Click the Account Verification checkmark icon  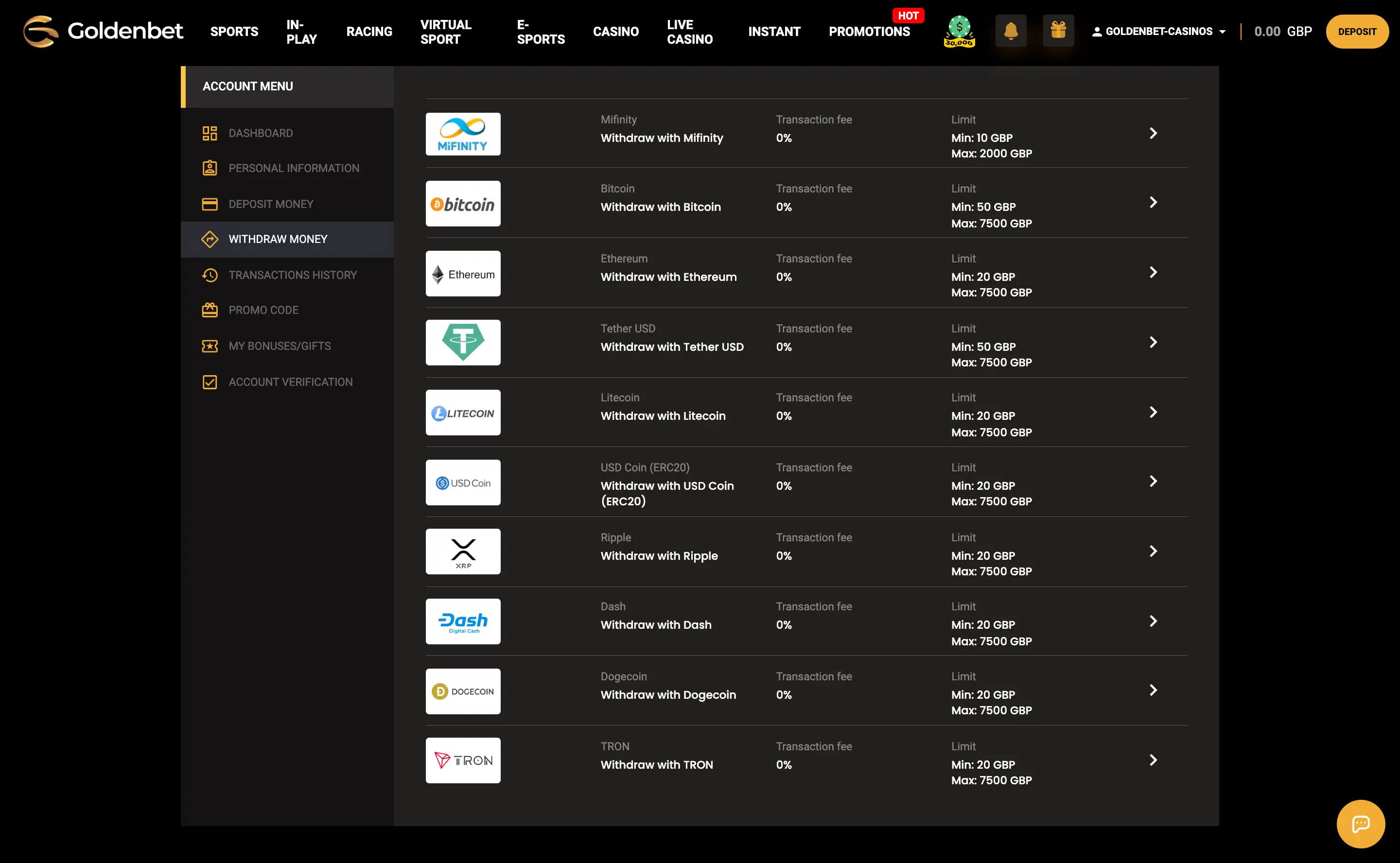click(x=210, y=382)
